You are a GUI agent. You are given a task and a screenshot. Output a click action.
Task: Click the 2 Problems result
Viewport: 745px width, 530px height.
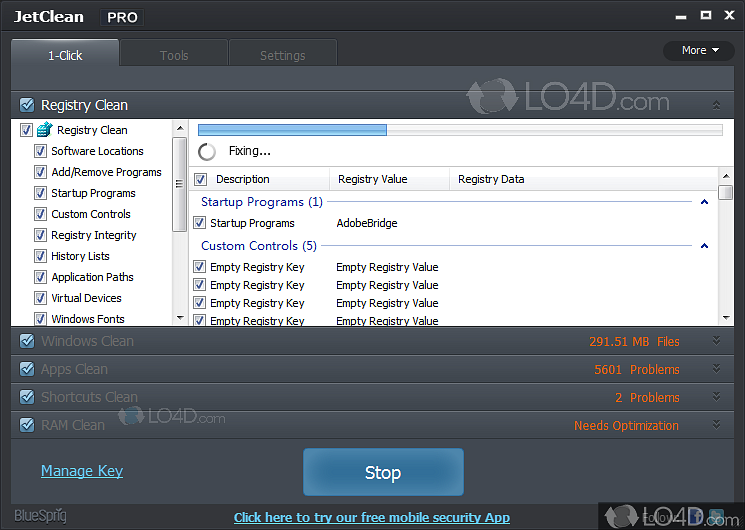[647, 397]
